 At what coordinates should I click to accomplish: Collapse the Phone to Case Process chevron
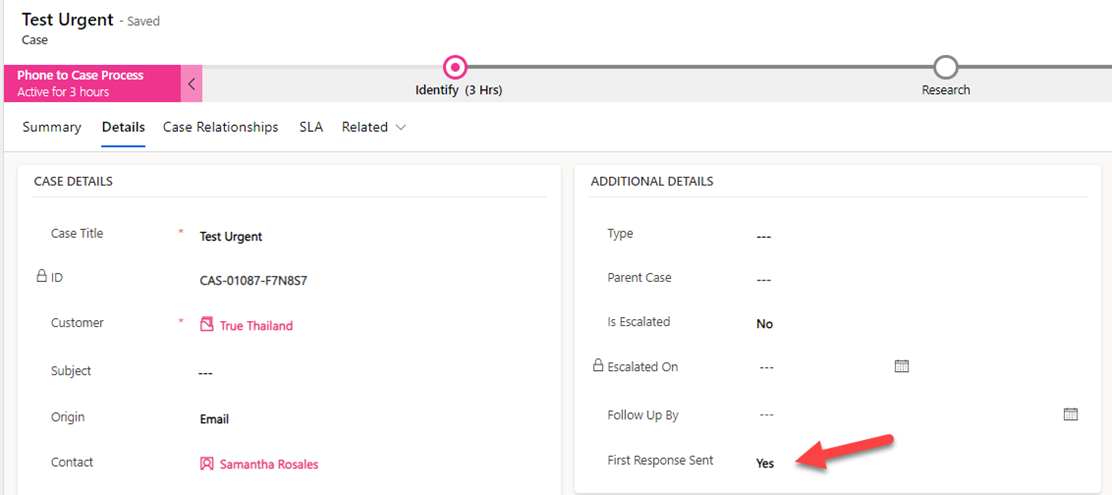click(192, 83)
